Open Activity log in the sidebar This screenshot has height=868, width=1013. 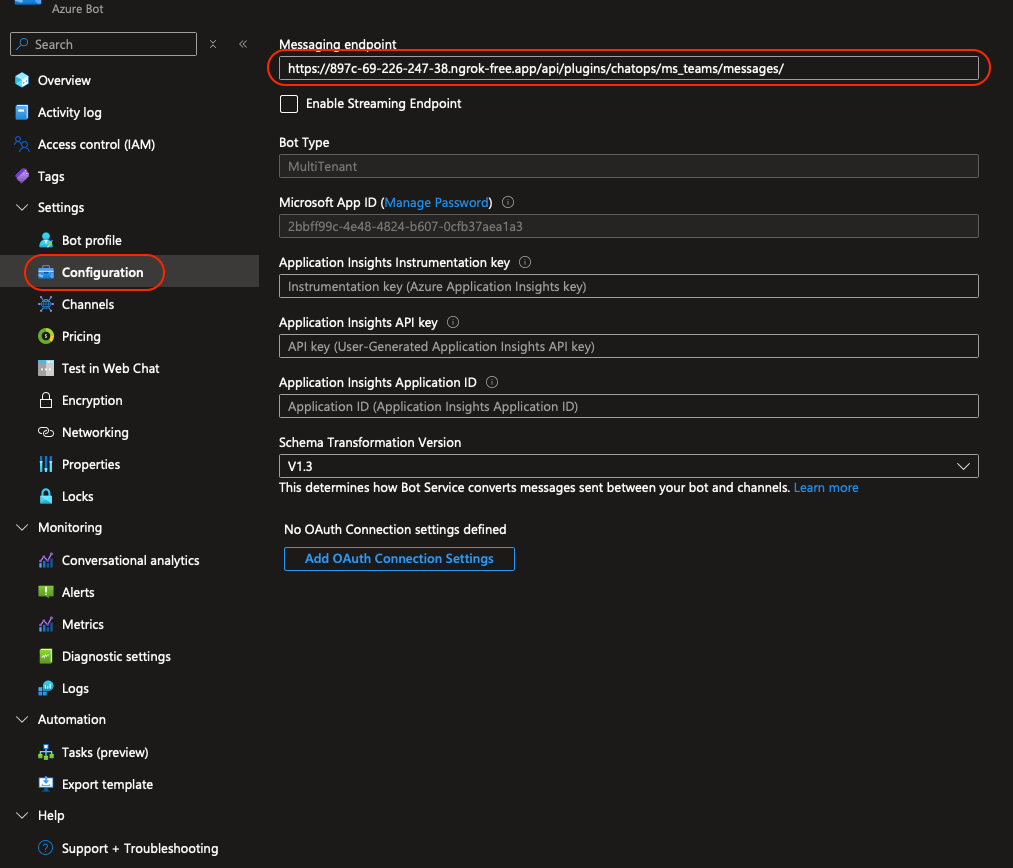[69, 112]
